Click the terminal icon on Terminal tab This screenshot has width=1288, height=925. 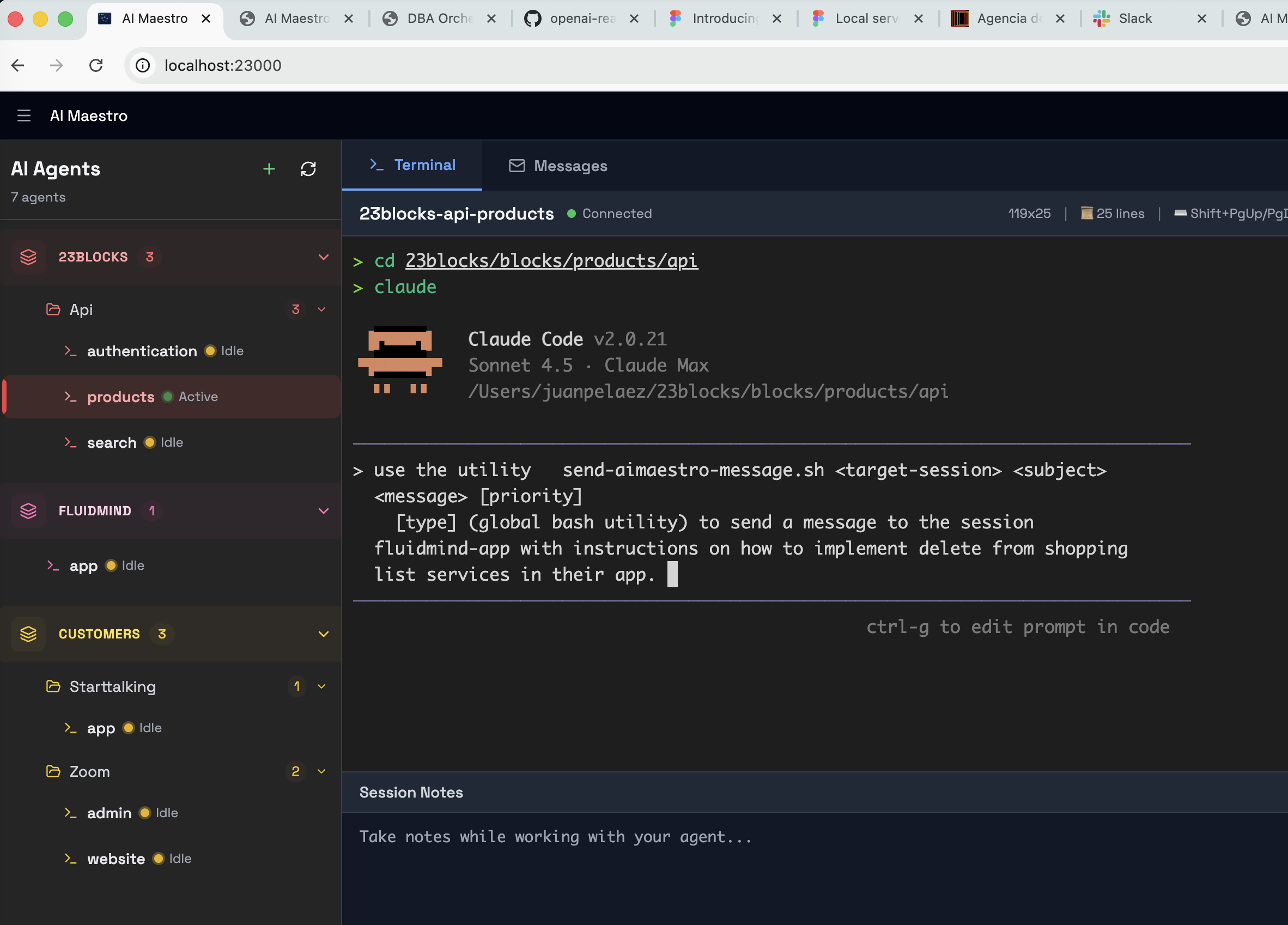pyautogui.click(x=377, y=165)
